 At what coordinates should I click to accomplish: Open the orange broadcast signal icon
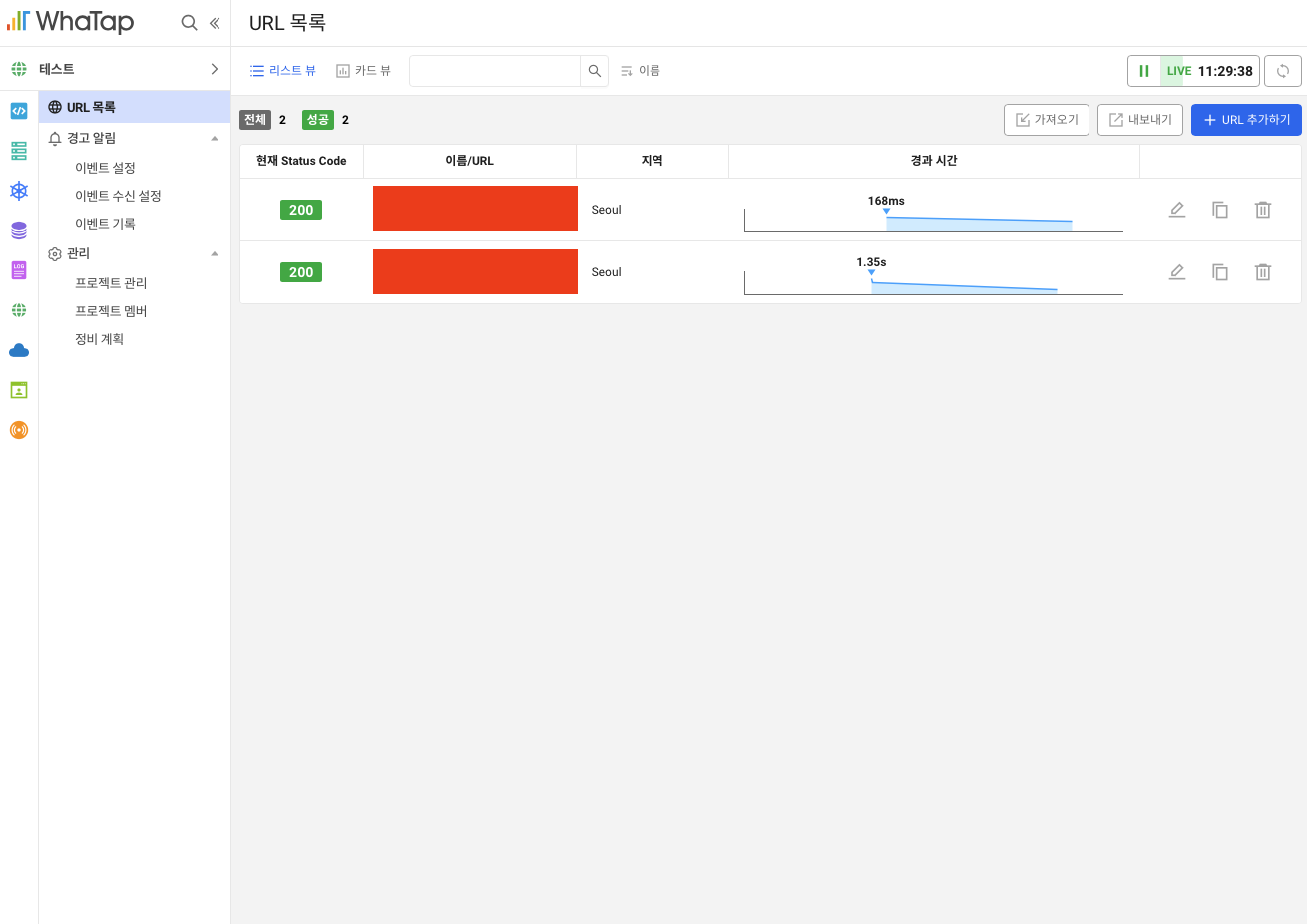(19, 430)
